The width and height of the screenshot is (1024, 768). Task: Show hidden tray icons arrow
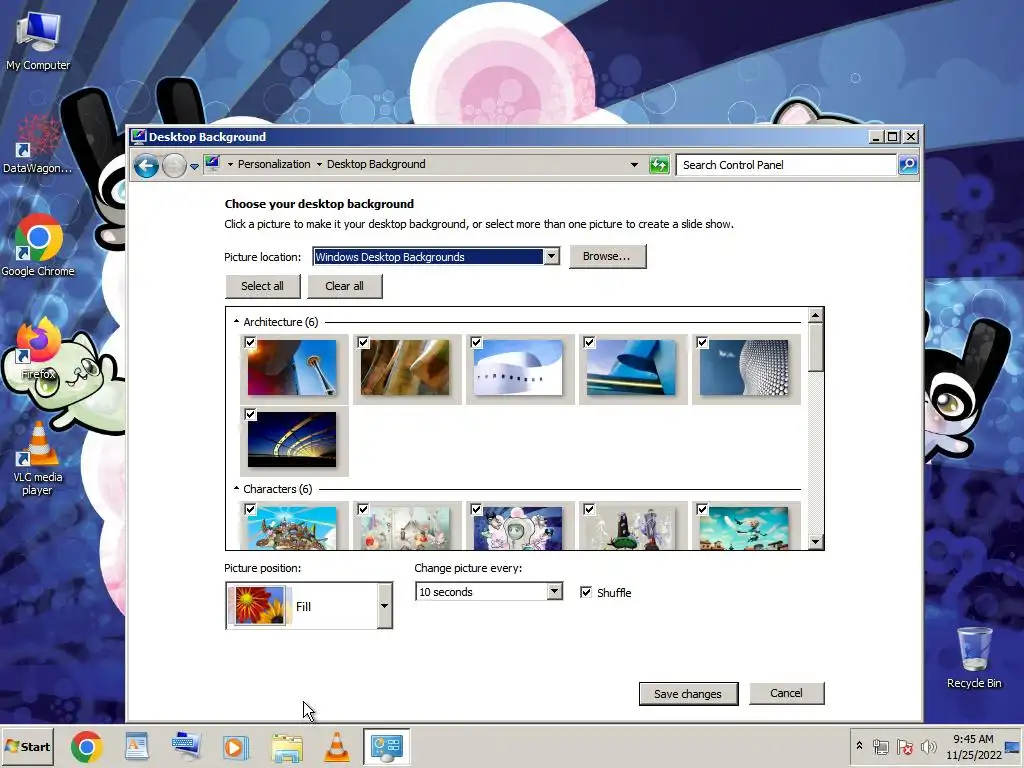point(859,746)
